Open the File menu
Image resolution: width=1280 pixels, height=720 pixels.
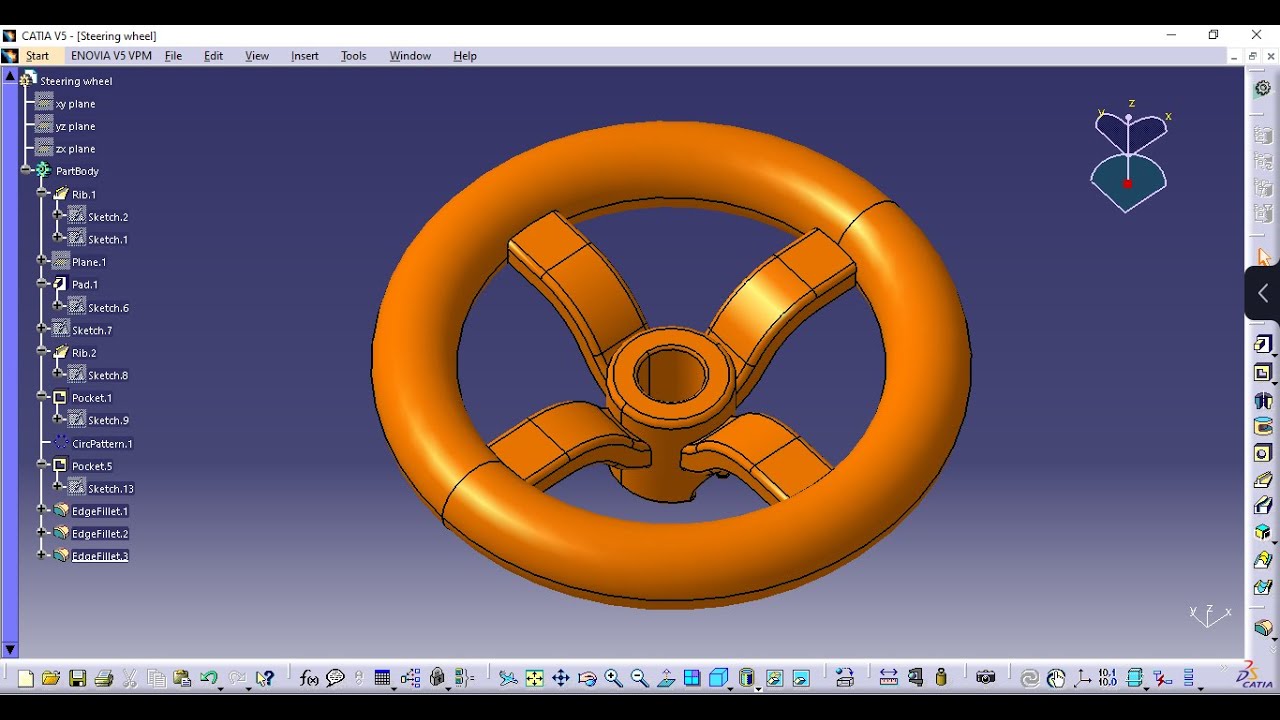pyautogui.click(x=173, y=56)
